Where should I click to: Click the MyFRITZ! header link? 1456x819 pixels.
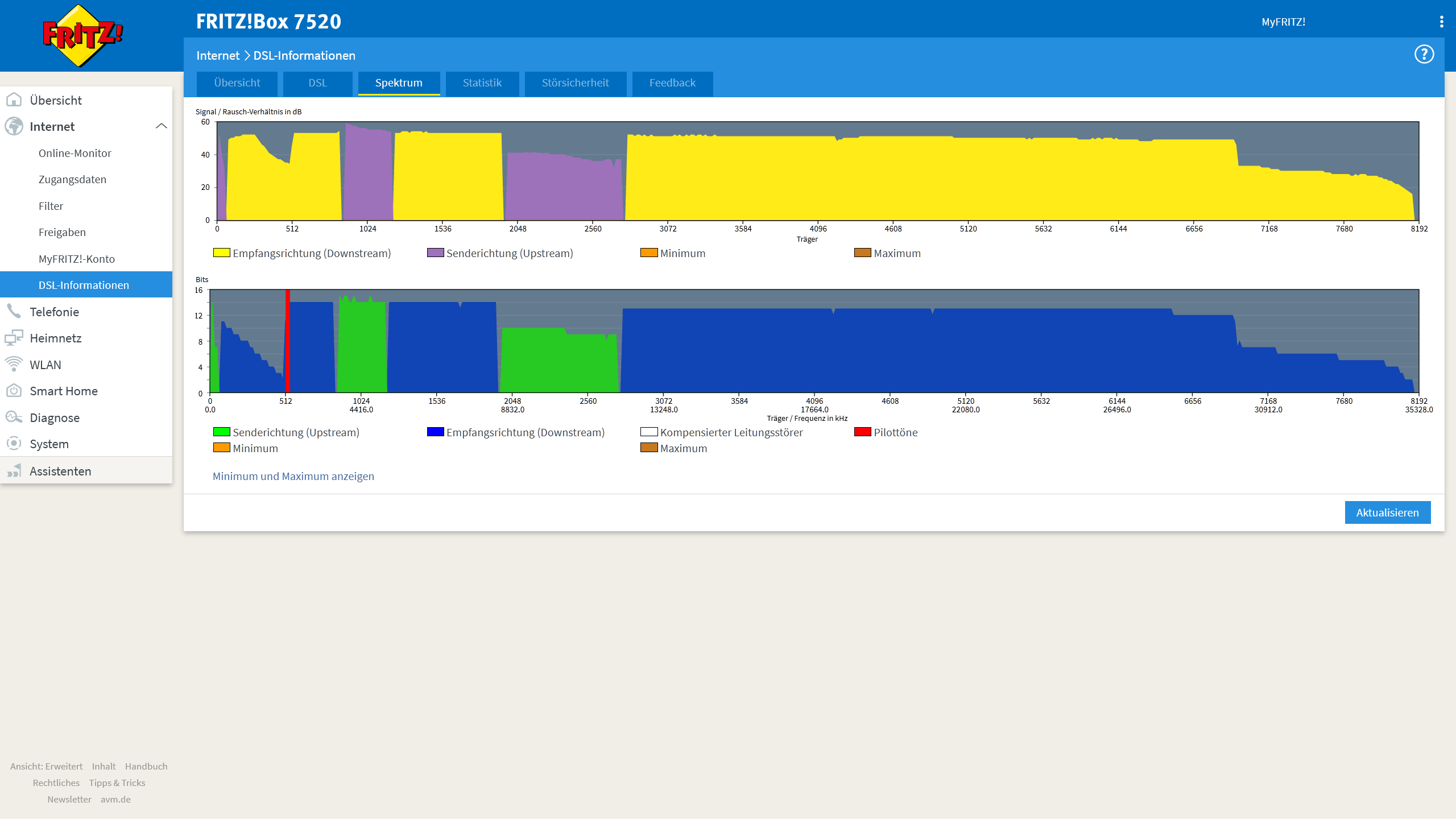(x=1283, y=22)
